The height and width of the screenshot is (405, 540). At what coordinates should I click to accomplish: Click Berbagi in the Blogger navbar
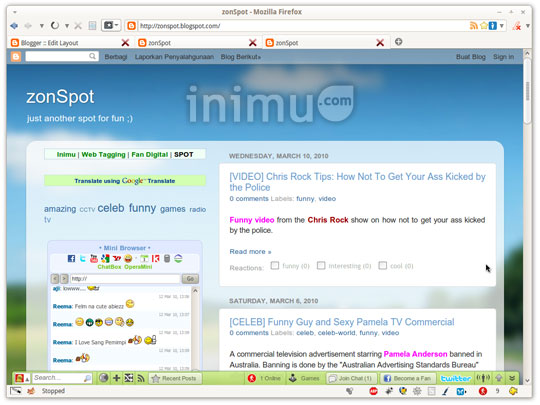(116, 57)
